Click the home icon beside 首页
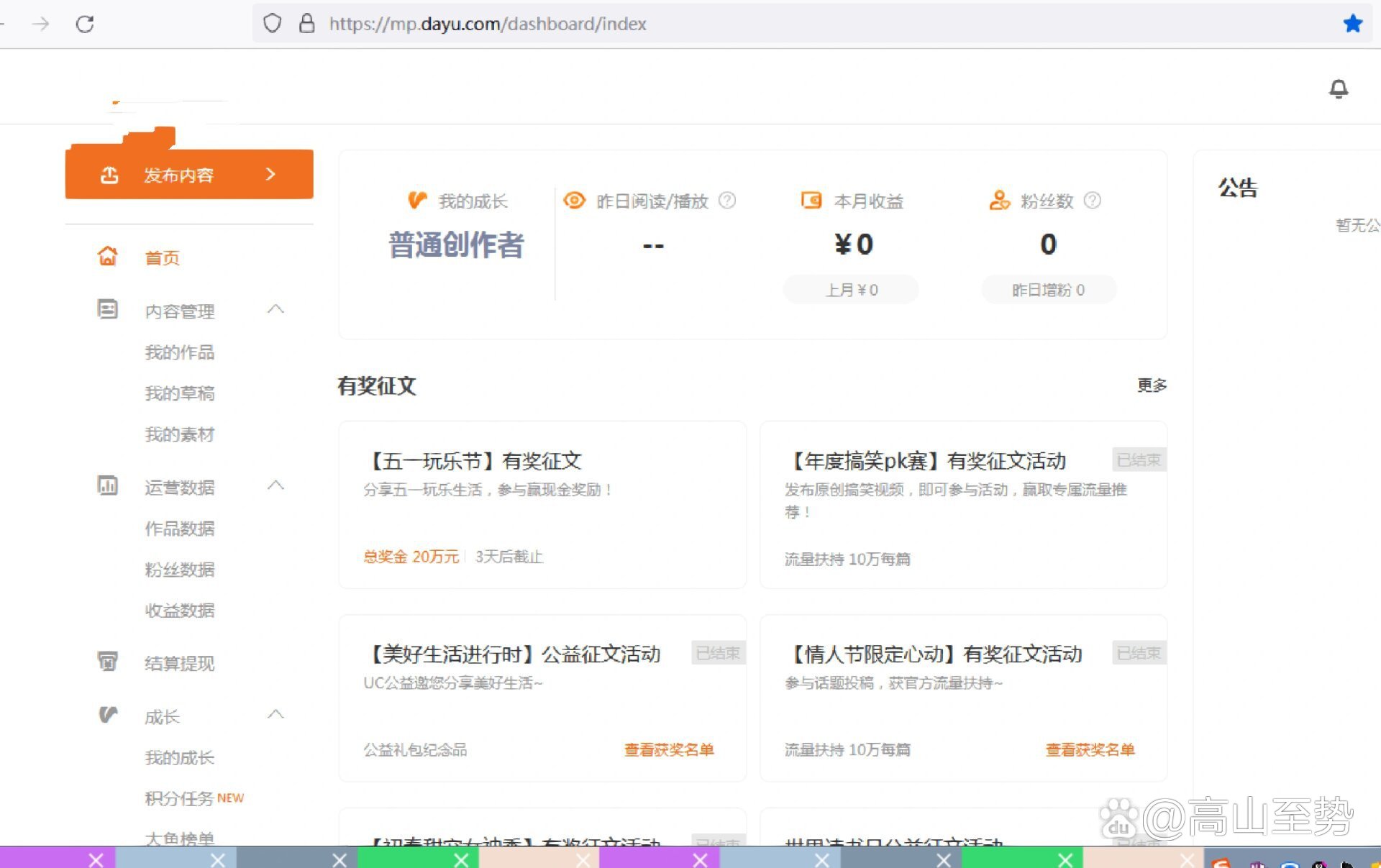 [x=108, y=256]
